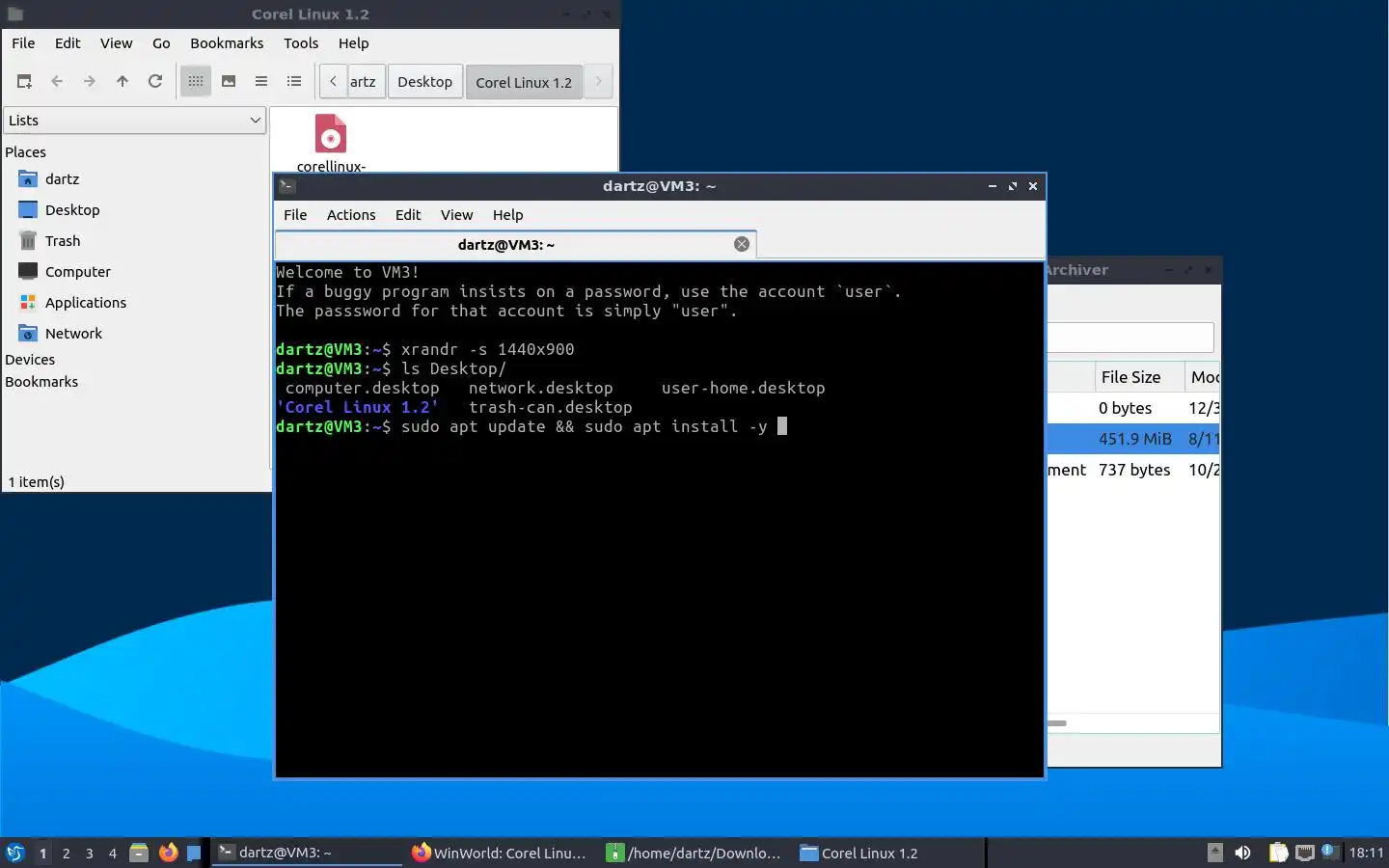Open terminal View menu
The height and width of the screenshot is (868, 1389).
pos(456,215)
